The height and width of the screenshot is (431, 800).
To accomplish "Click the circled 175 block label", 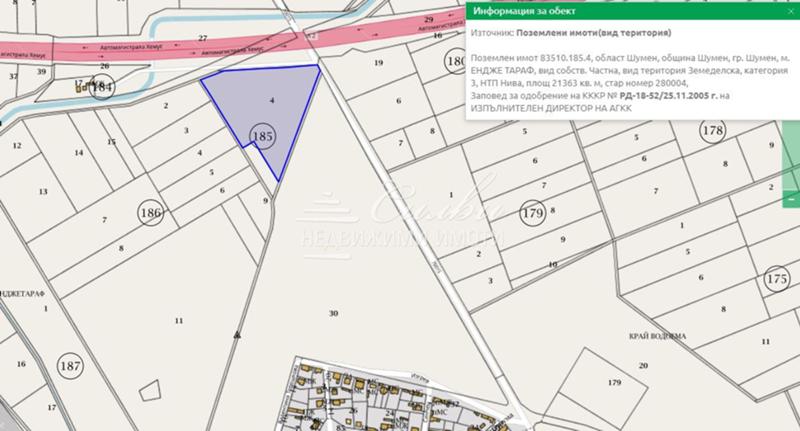I will (x=776, y=280).
